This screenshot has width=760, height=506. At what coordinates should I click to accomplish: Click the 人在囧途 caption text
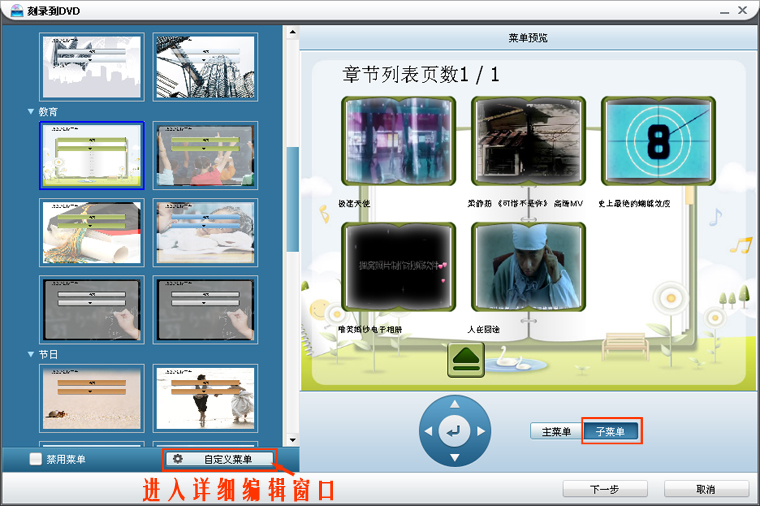483,330
